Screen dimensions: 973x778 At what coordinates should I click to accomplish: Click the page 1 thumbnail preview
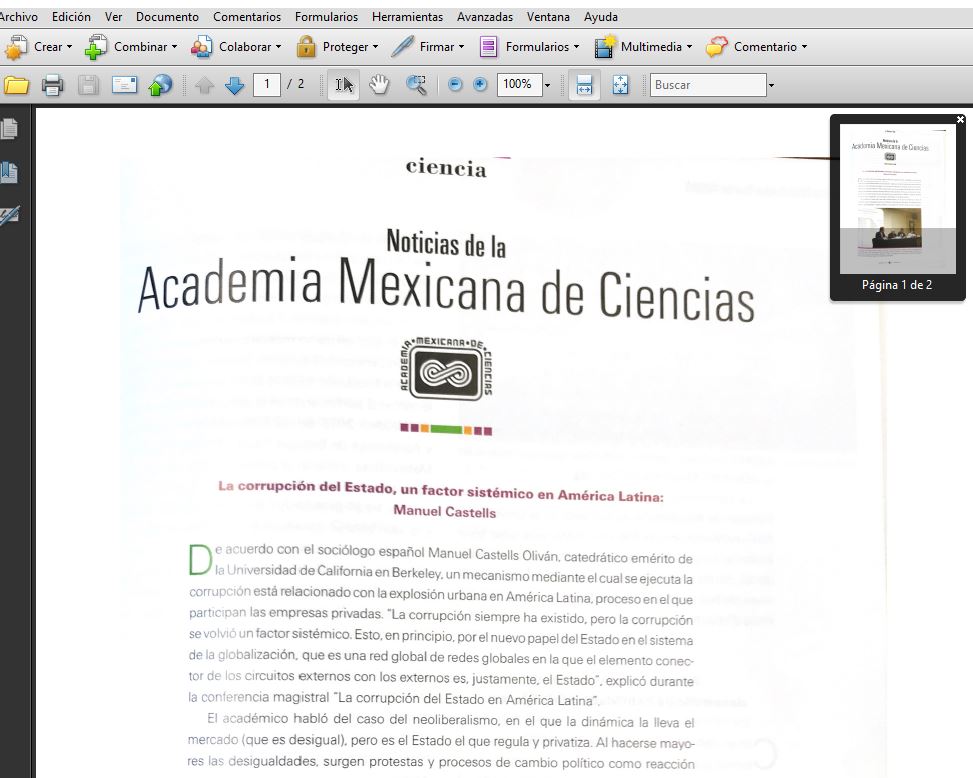[897, 199]
